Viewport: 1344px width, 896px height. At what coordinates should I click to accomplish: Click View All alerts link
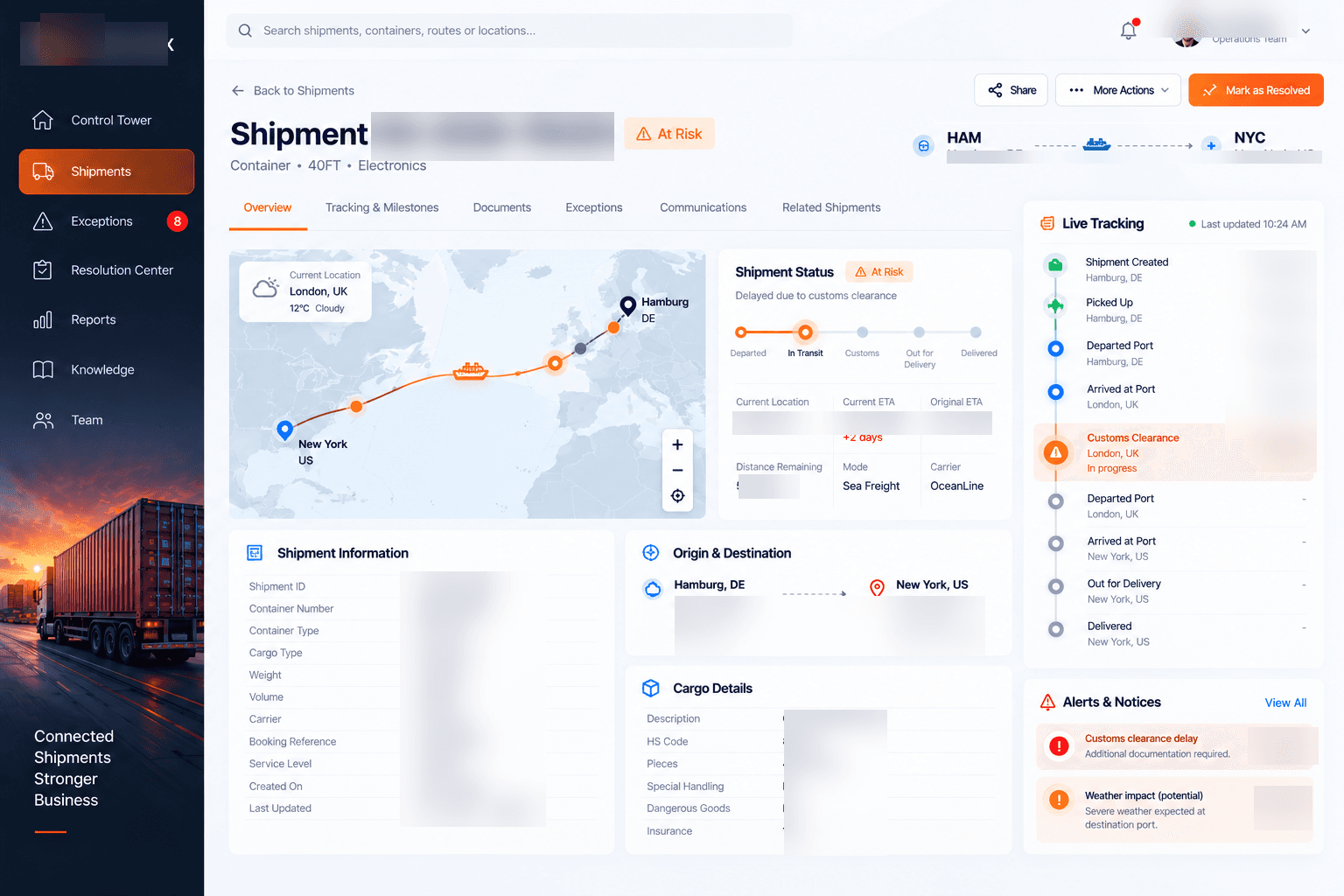point(1285,703)
